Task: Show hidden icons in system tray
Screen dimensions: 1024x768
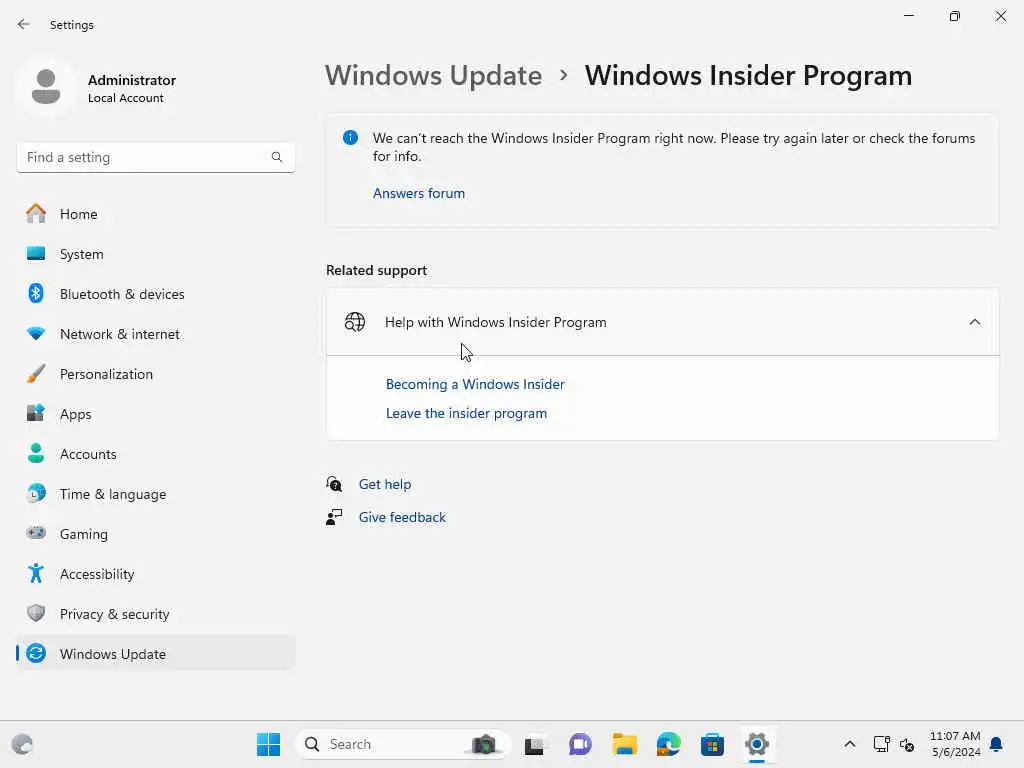Action: tap(850, 744)
